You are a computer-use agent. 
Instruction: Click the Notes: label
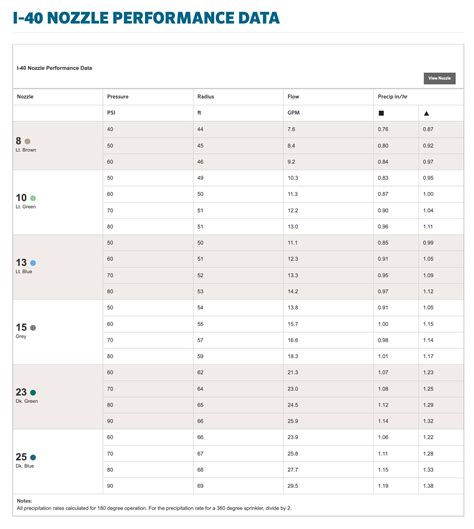coord(24,501)
